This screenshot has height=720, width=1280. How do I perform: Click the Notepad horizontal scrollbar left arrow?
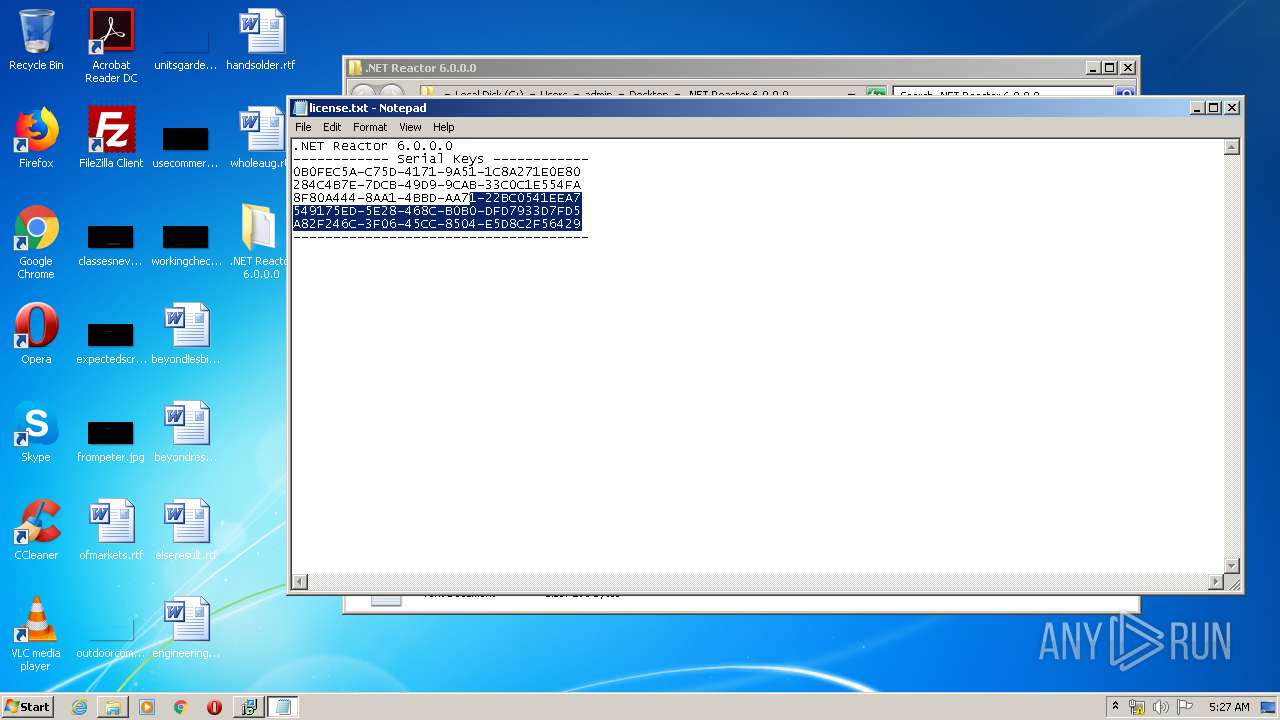coord(300,582)
